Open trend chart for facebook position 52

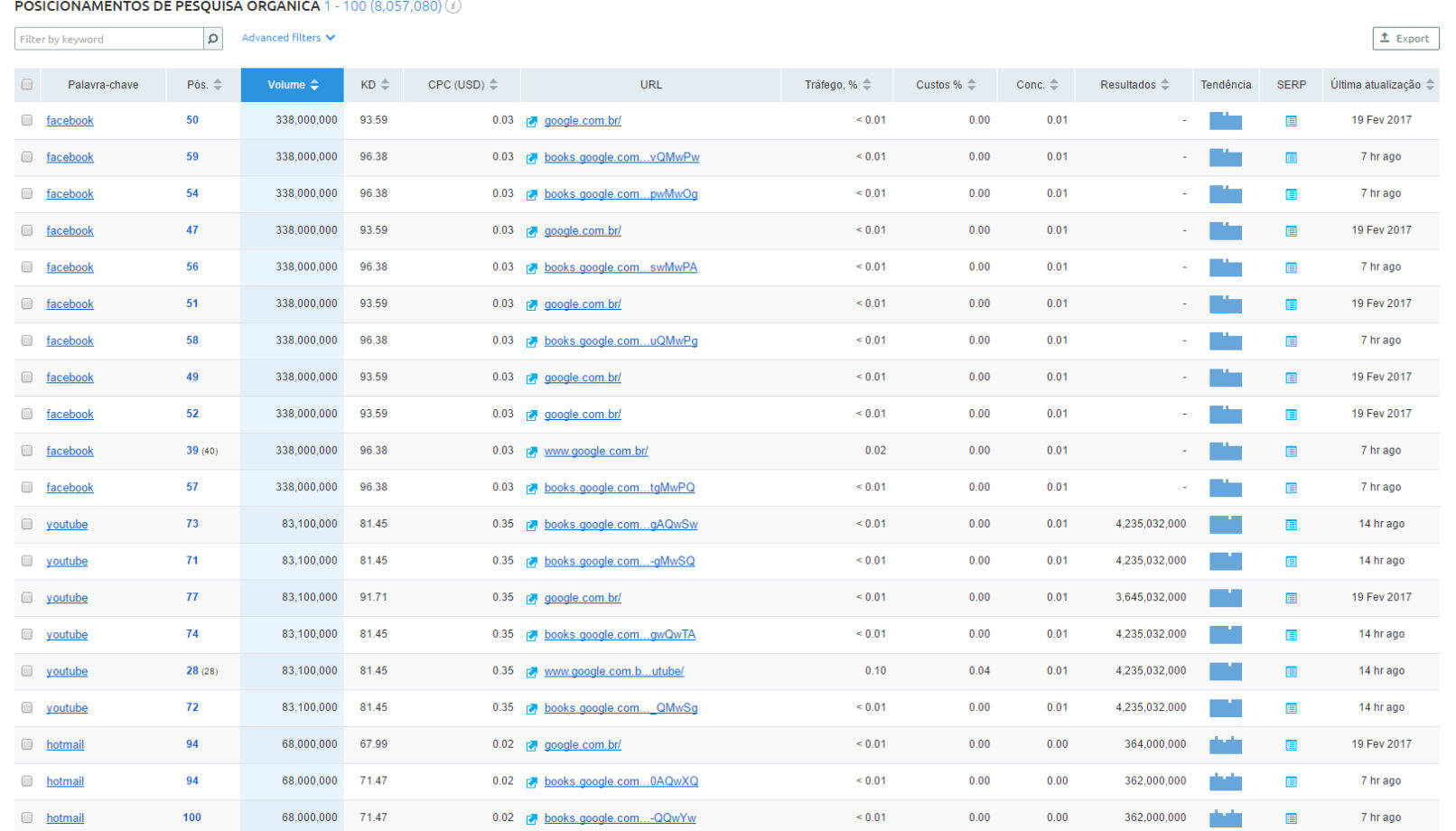[x=1226, y=414]
